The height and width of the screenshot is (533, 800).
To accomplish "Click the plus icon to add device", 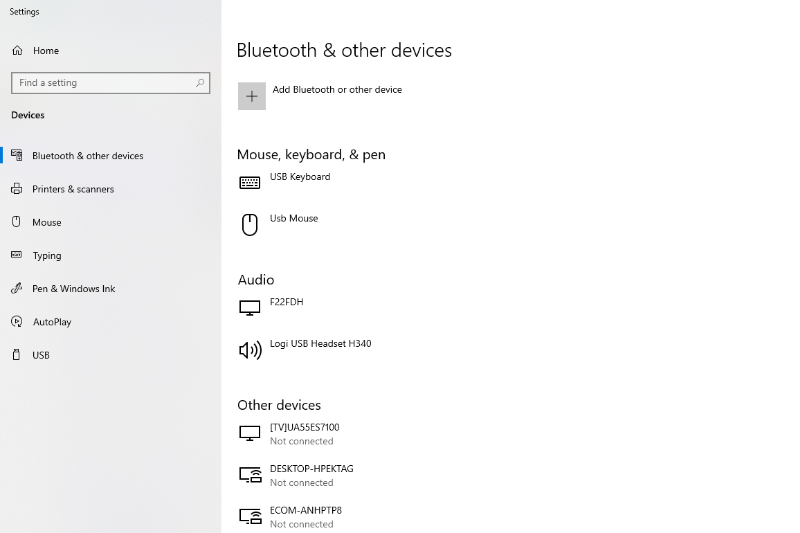I will tap(252, 96).
